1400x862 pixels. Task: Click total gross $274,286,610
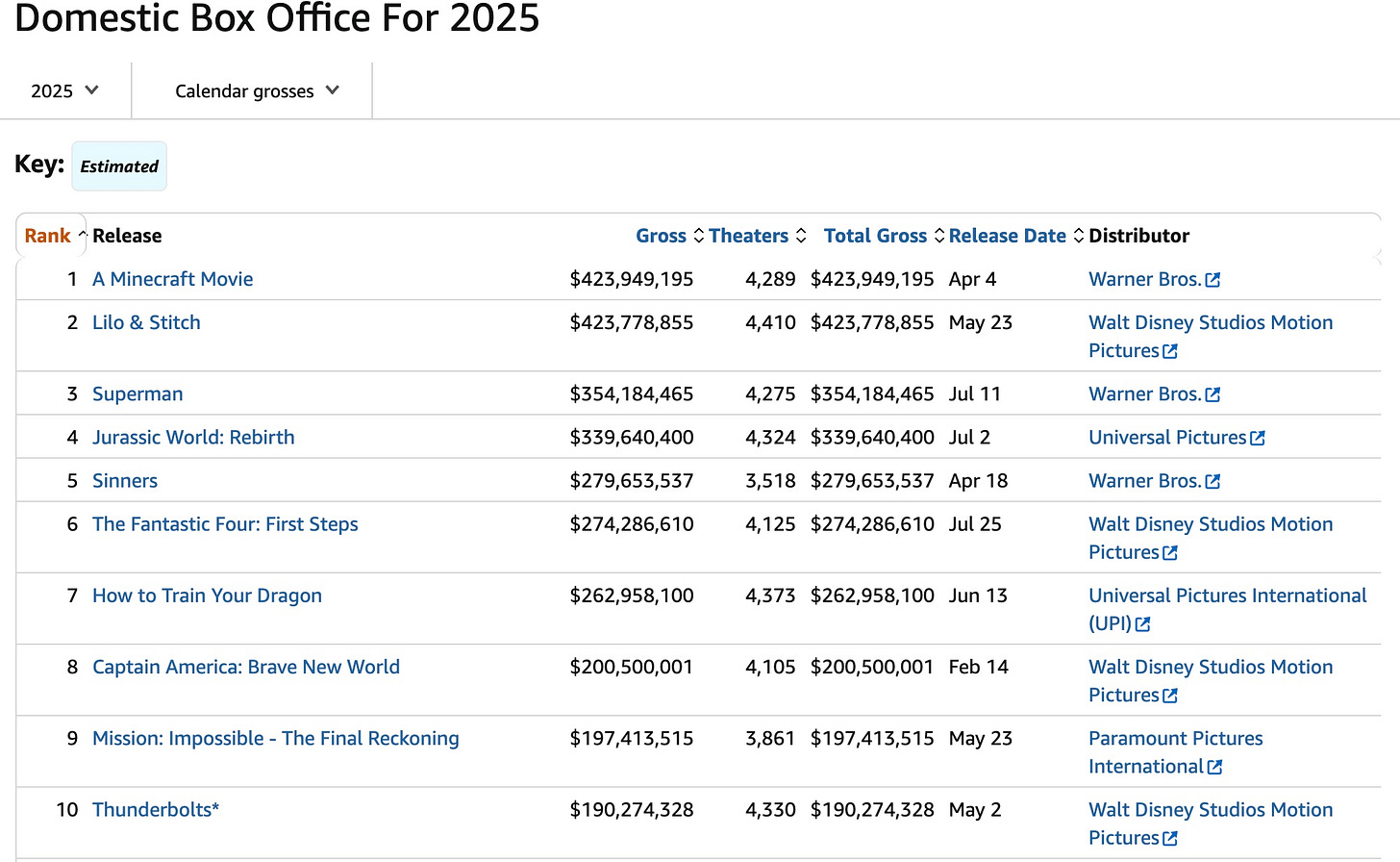[872, 524]
